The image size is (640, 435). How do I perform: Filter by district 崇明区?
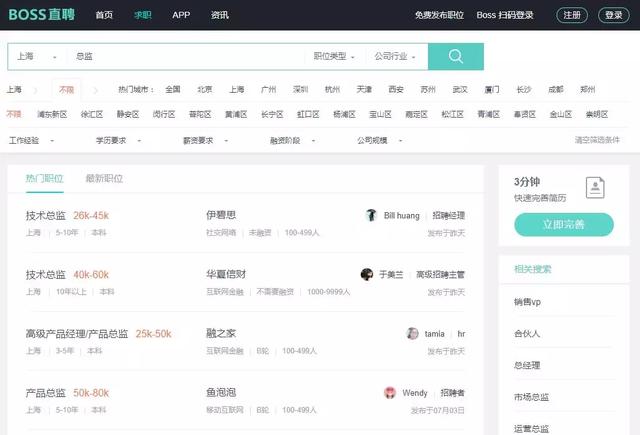pyautogui.click(x=597, y=114)
